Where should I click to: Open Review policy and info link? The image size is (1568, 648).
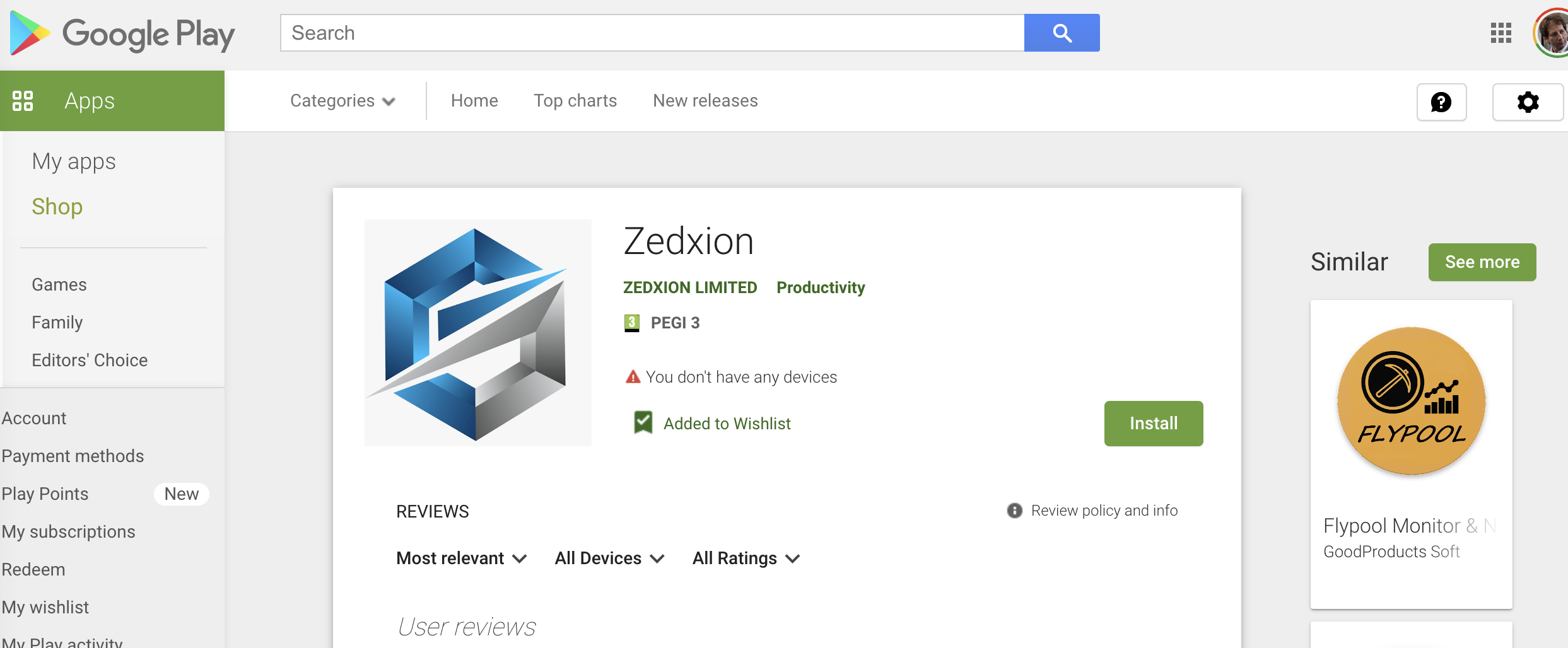pyautogui.click(x=1104, y=511)
